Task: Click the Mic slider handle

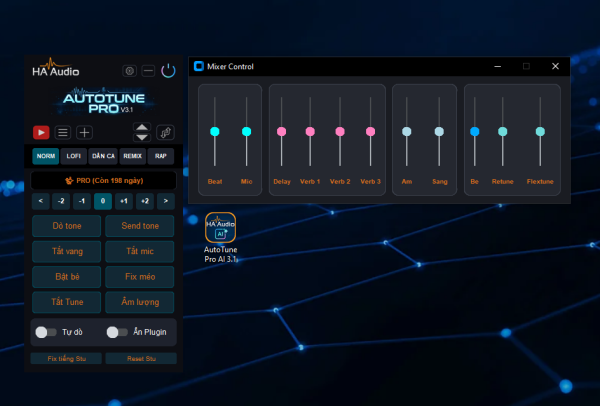Action: (246, 132)
